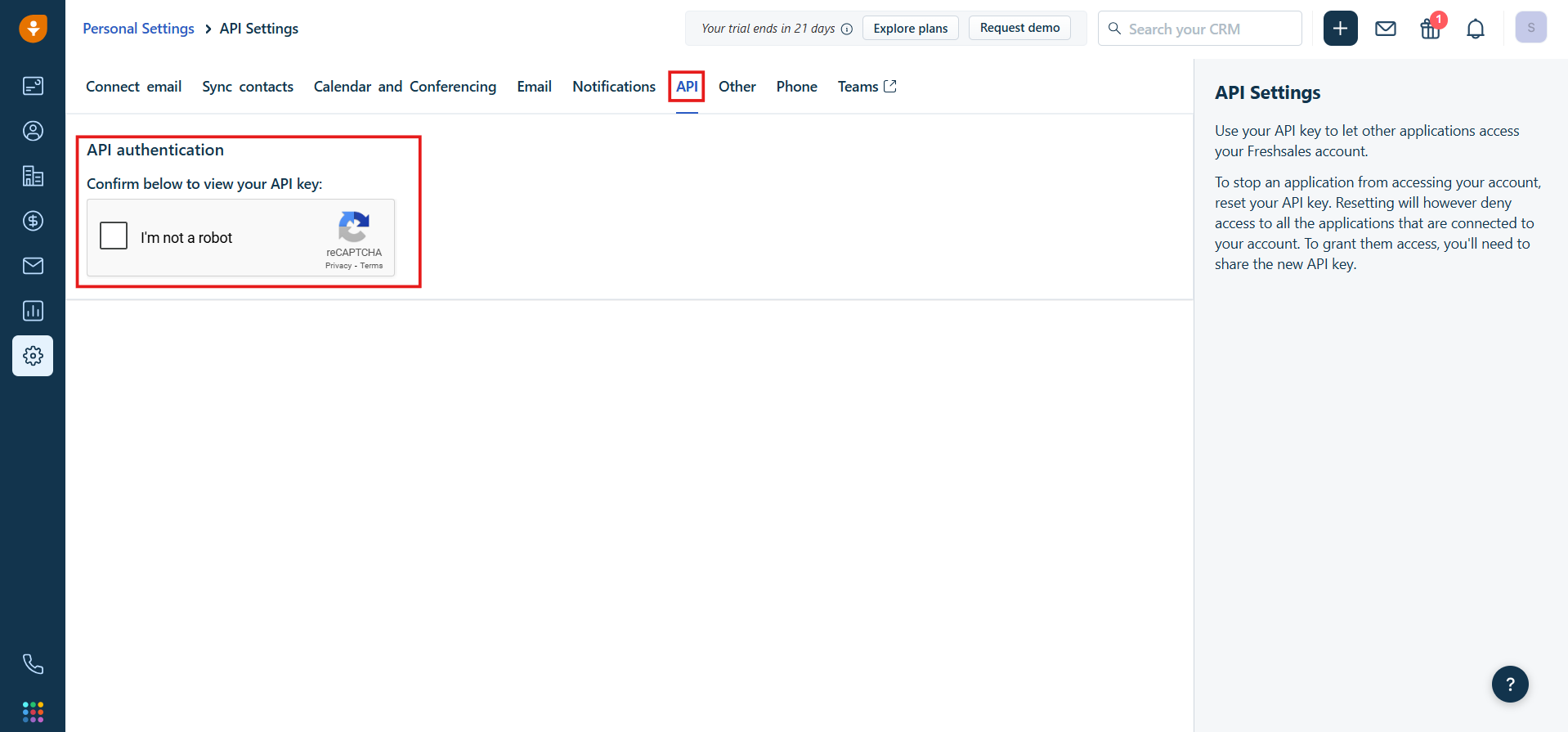Viewport: 1568px width, 732px height.
Task: Open the reCAPTCHA Terms link
Action: point(372,266)
